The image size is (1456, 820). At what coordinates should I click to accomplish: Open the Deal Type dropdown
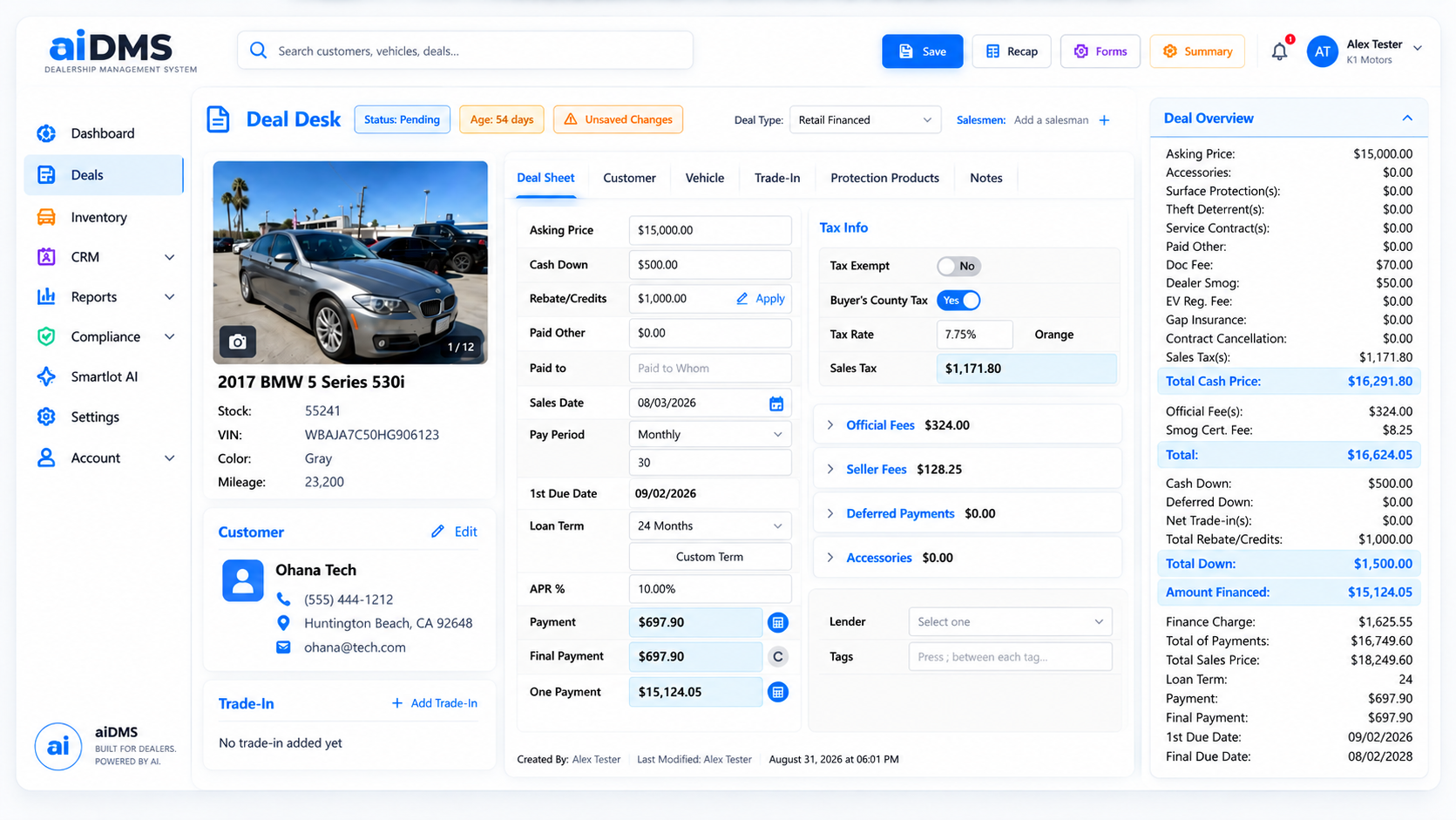coord(864,120)
